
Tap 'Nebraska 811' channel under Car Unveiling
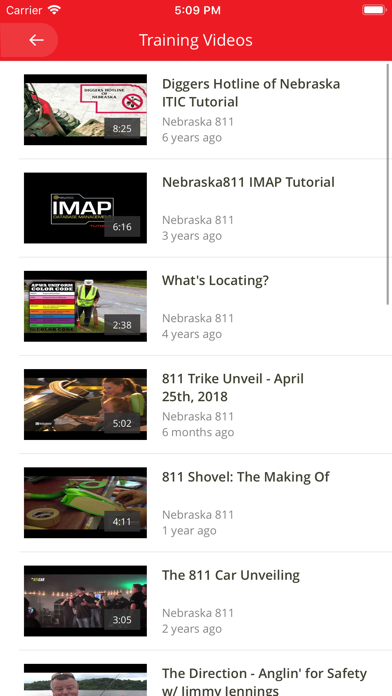(x=198, y=613)
